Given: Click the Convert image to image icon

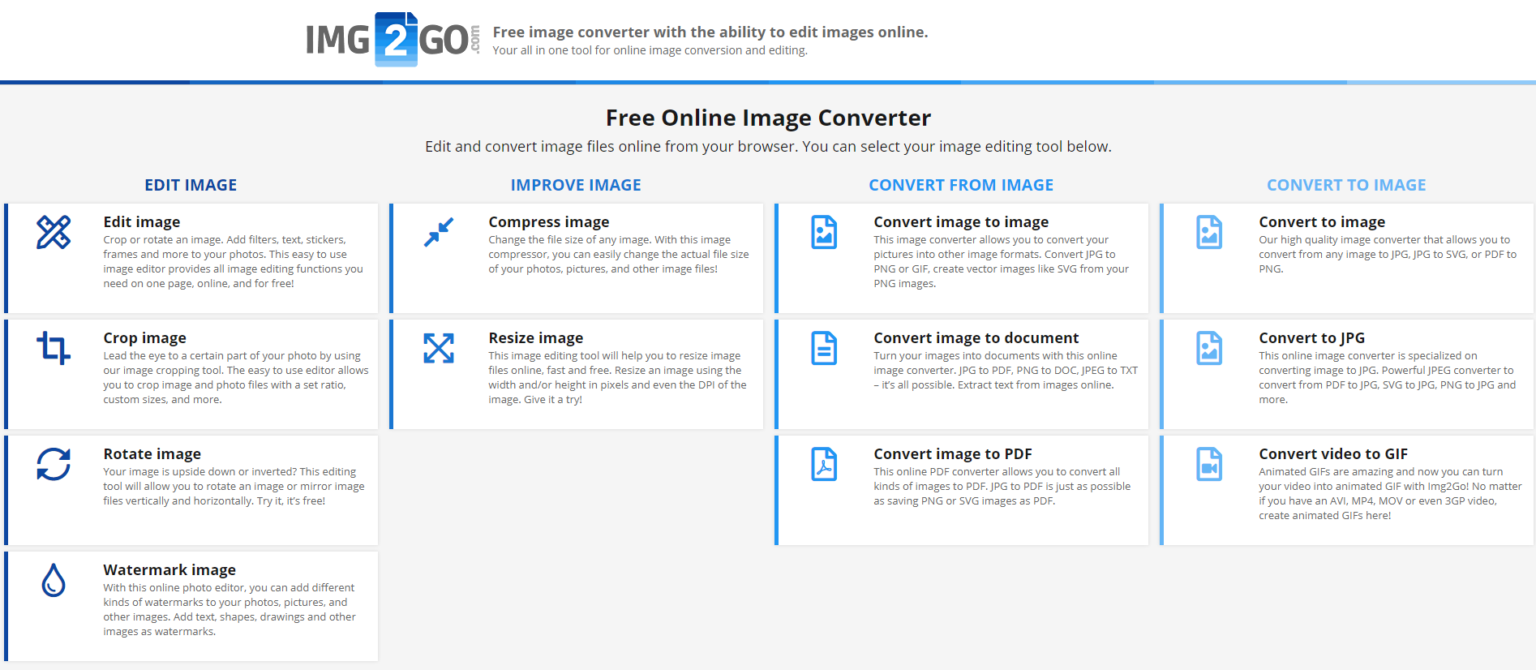Looking at the screenshot, I should click(823, 232).
